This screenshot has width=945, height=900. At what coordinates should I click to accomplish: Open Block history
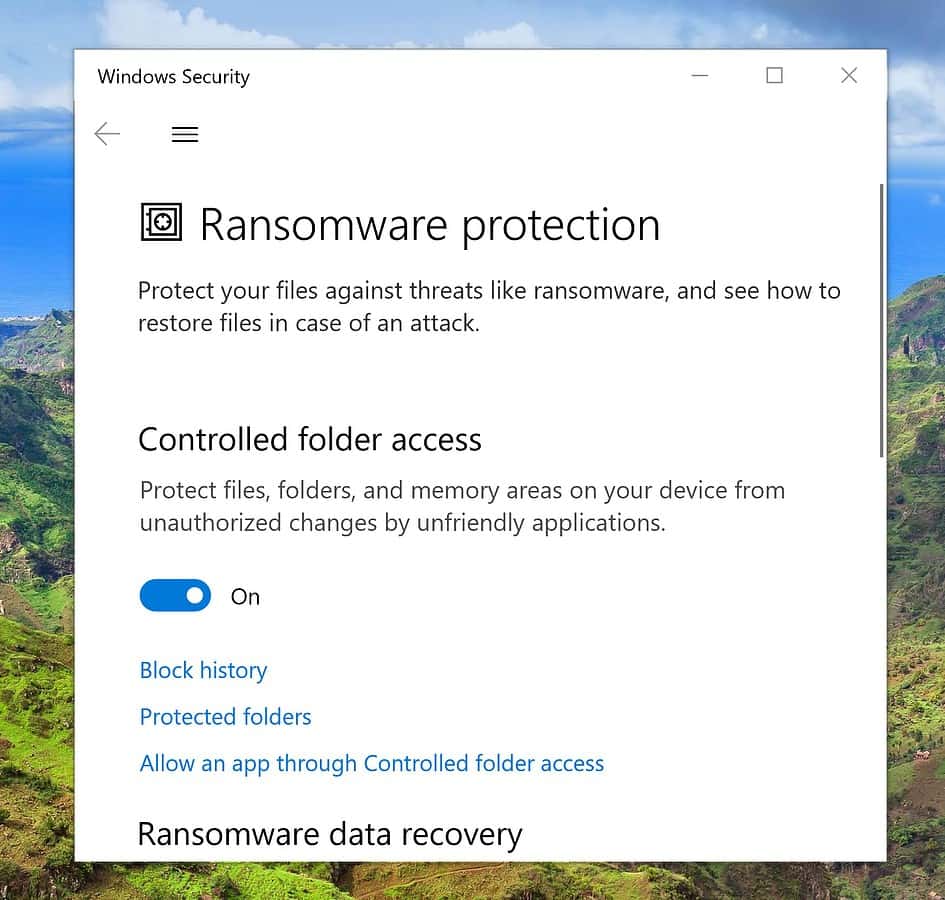click(x=203, y=670)
